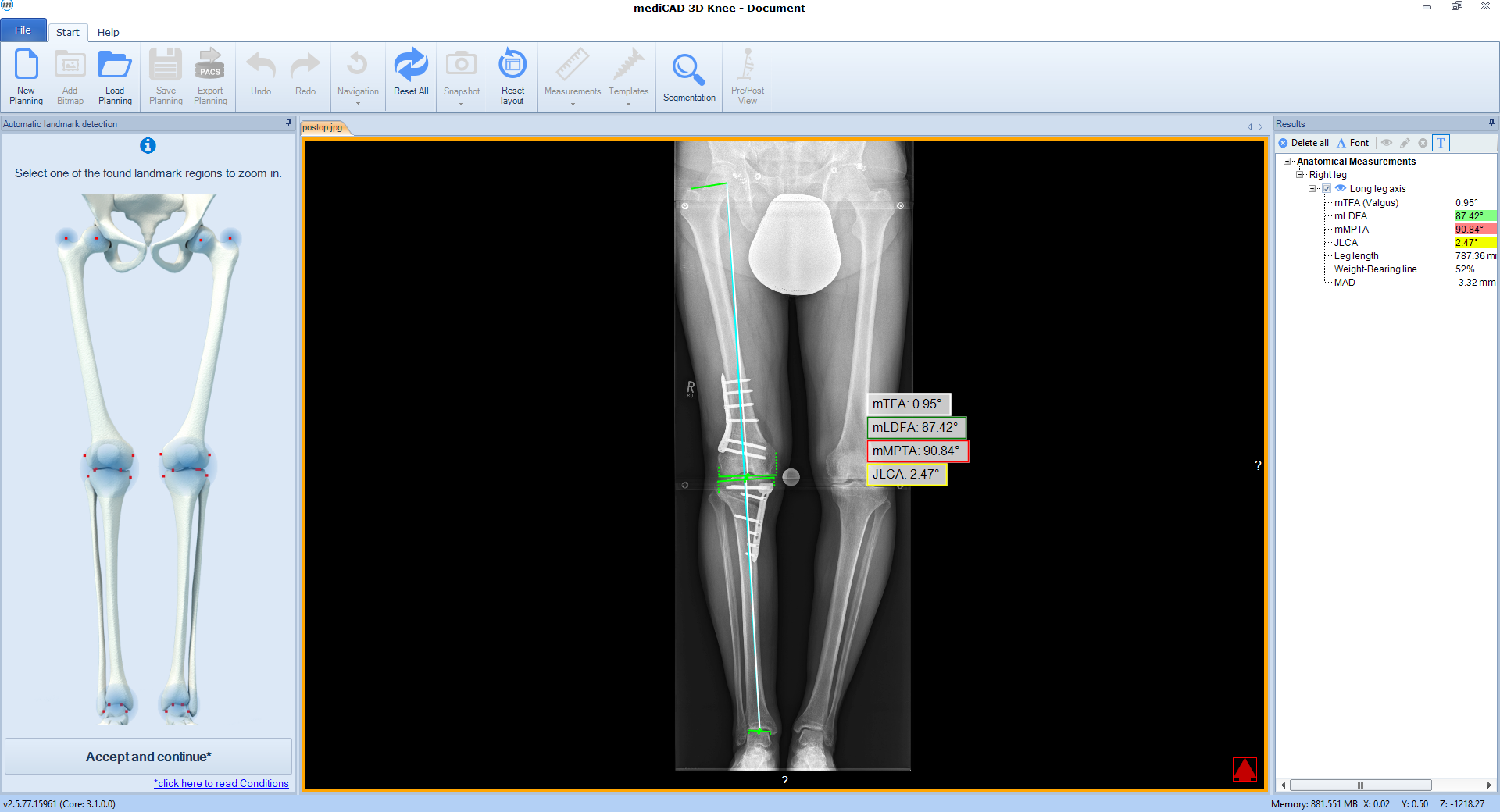Switch to the Help tab

[x=109, y=32]
